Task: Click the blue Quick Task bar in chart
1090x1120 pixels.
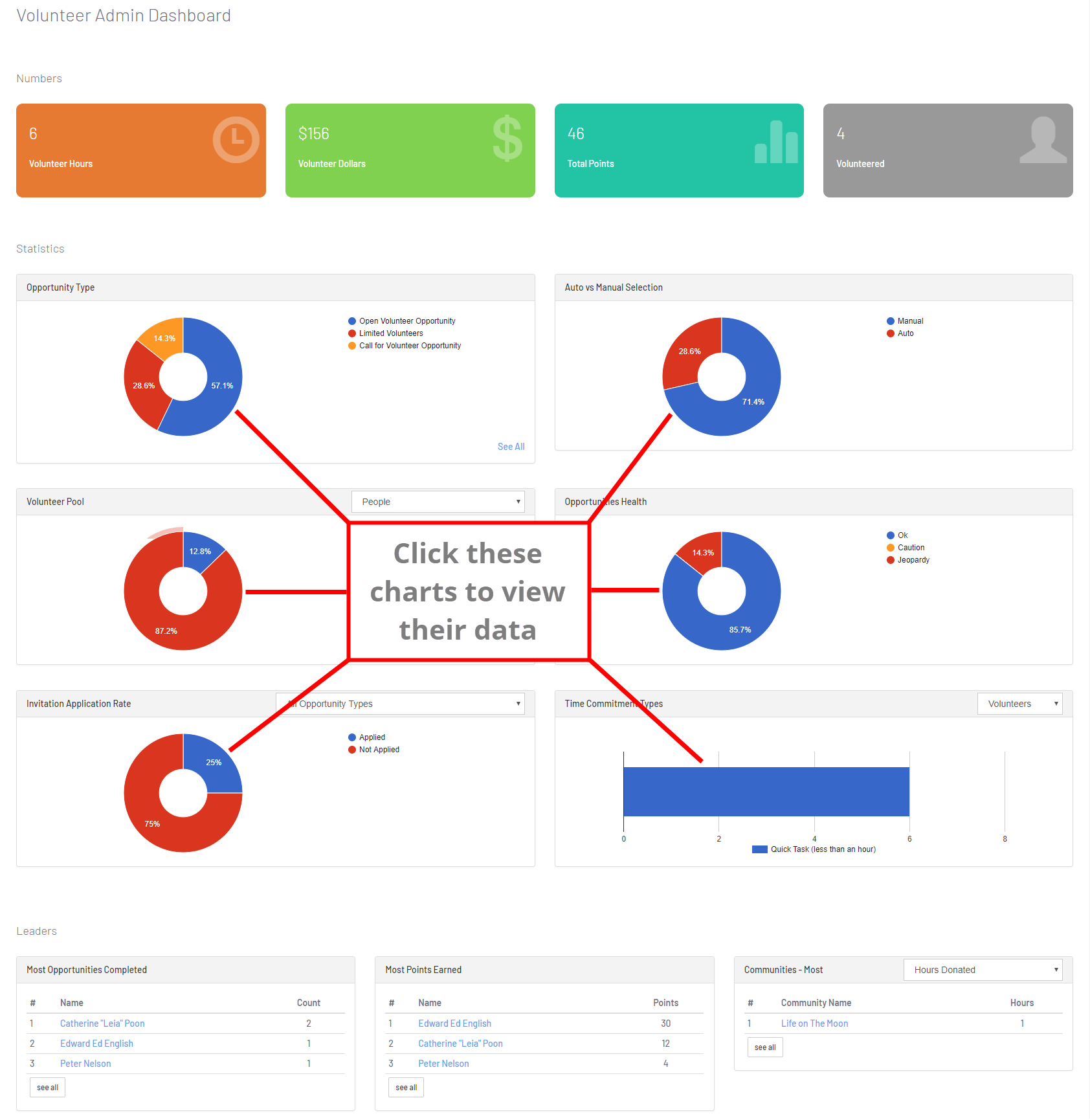Action: [766, 792]
